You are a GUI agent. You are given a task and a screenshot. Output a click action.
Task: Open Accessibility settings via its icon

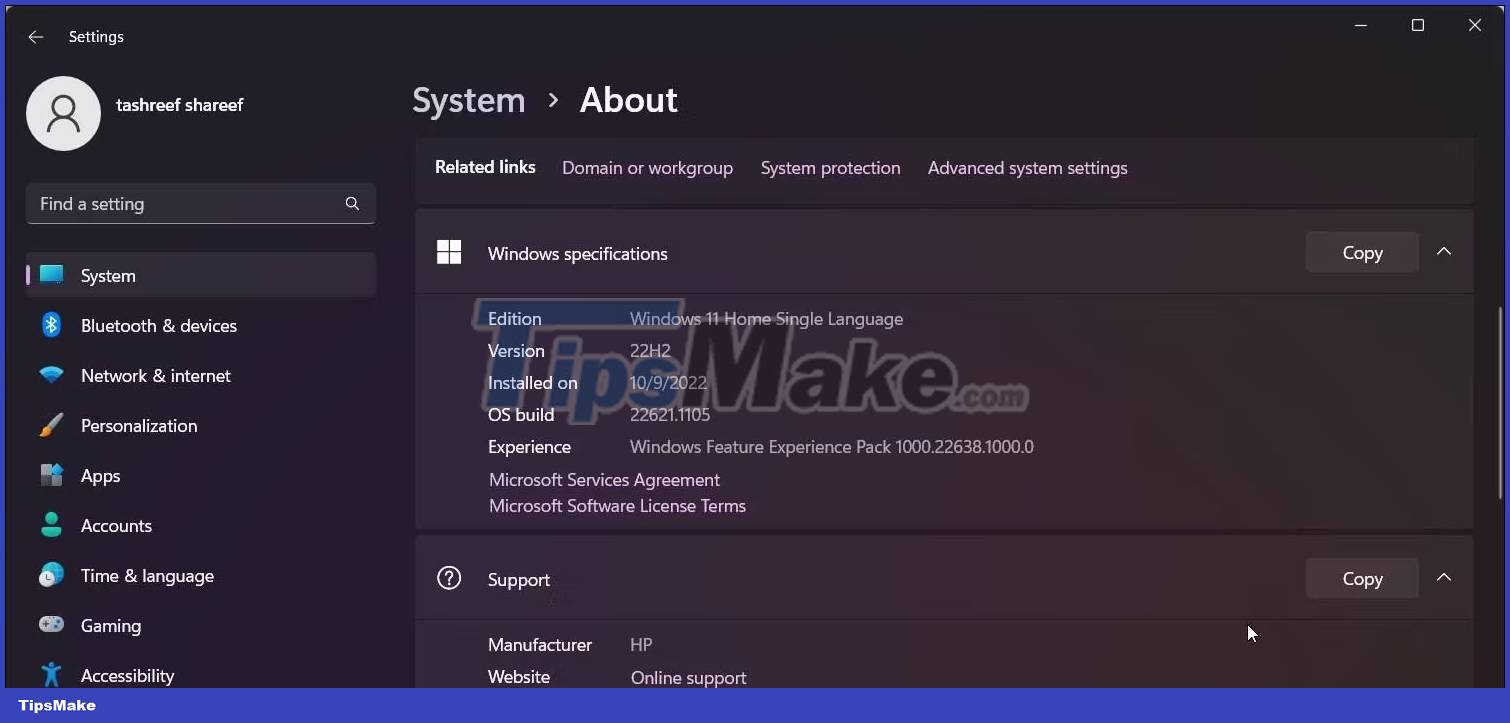click(x=51, y=675)
